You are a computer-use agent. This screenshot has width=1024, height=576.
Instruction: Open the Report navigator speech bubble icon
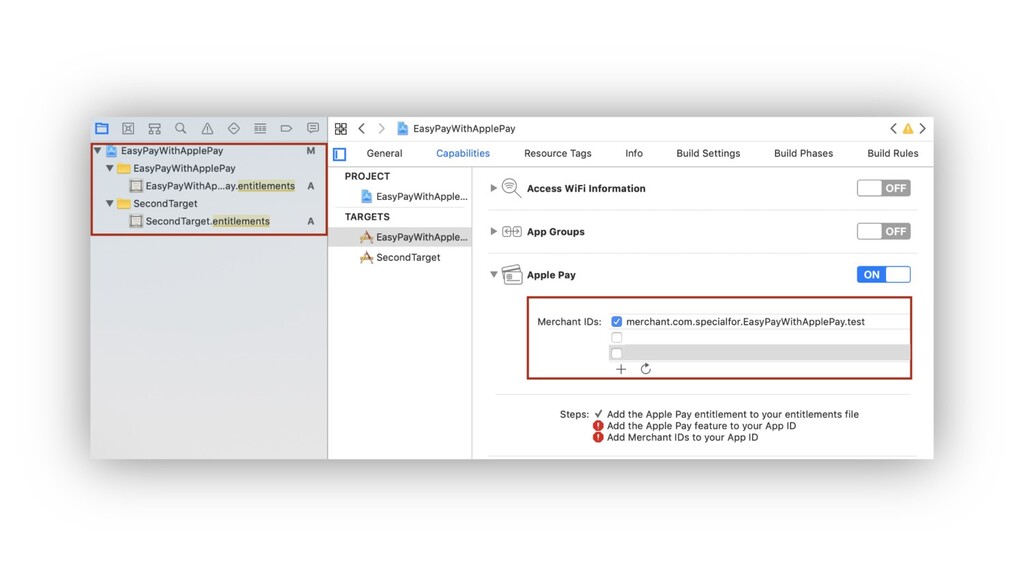click(x=313, y=129)
